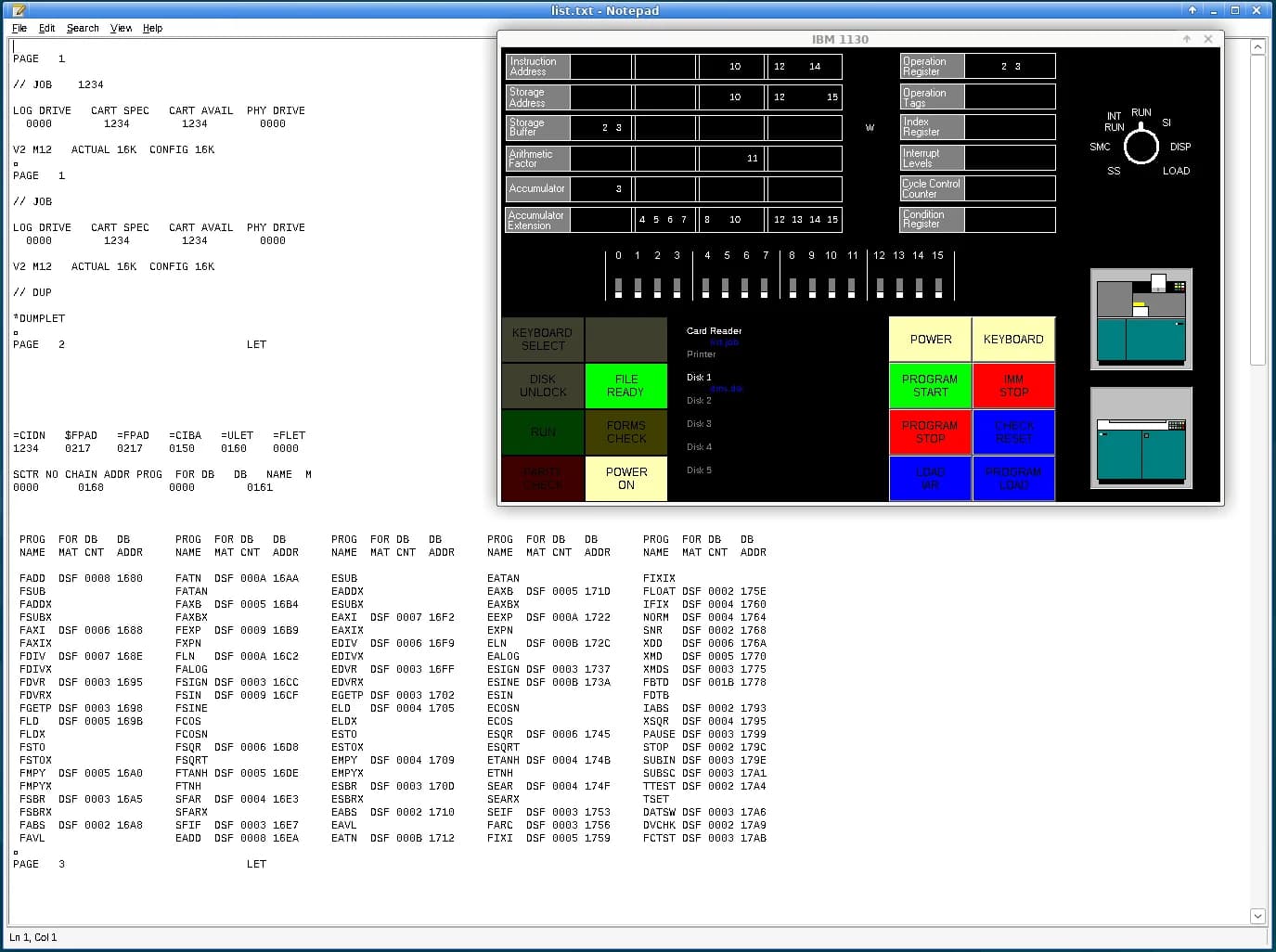This screenshot has width=1276, height=952.
Task: Click the Printer device label
Action: point(702,354)
